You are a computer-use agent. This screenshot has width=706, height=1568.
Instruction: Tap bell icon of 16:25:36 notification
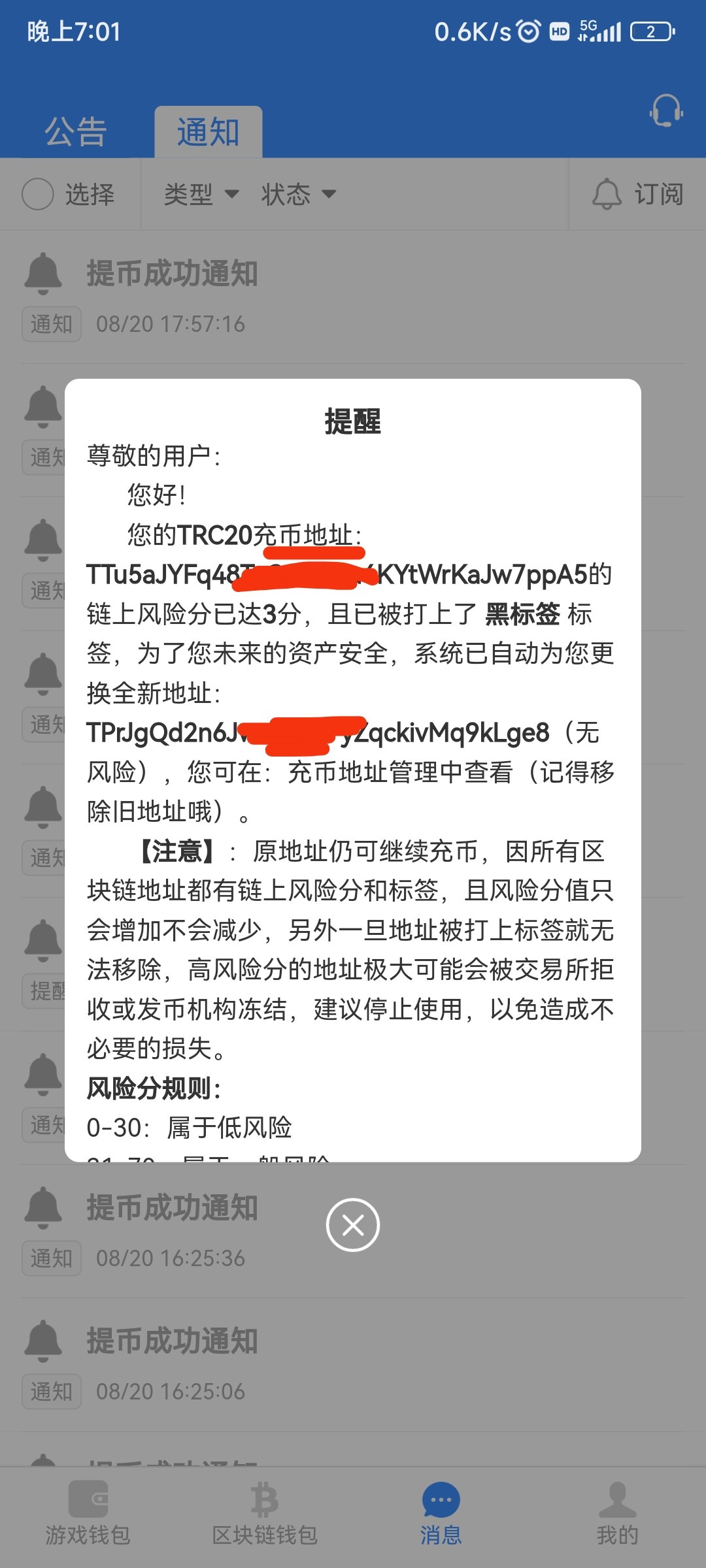coord(43,1207)
